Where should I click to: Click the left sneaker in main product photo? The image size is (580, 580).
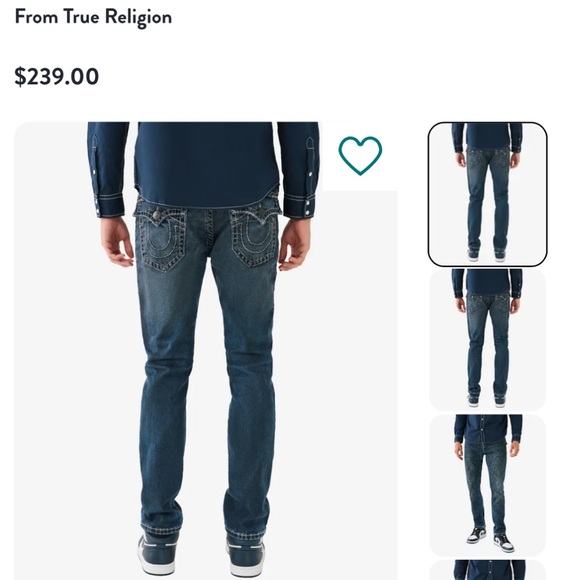(158, 555)
